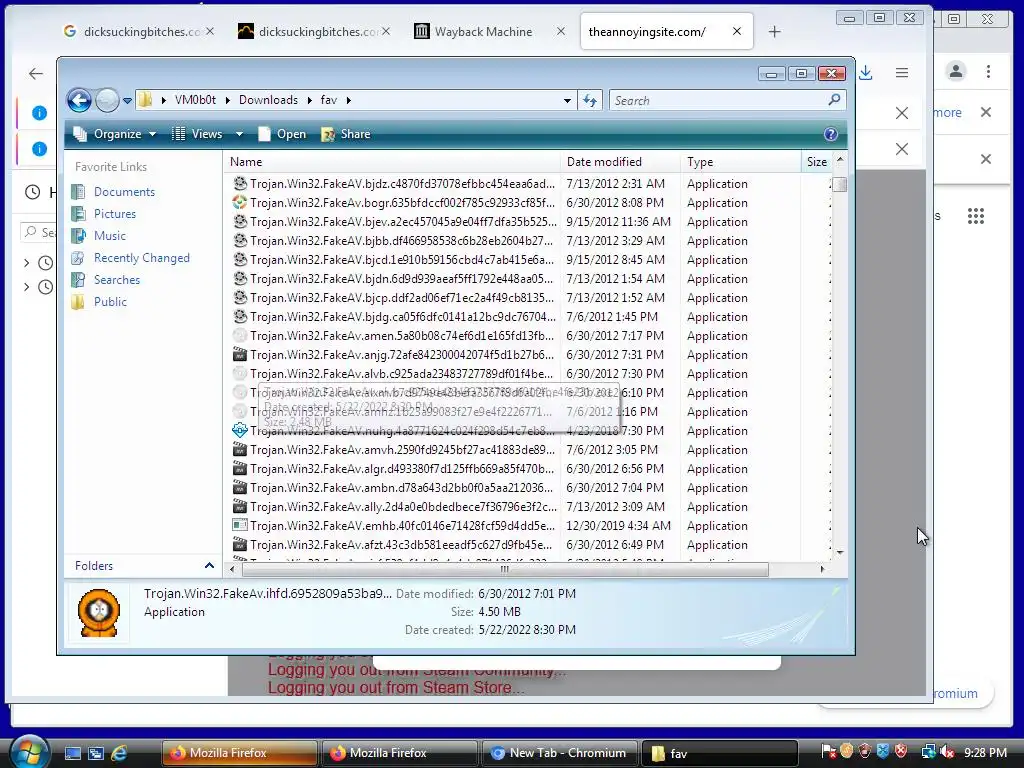This screenshot has height=768, width=1024.
Task: Click the Firefox downloads arrow icon
Action: pyautogui.click(x=866, y=72)
